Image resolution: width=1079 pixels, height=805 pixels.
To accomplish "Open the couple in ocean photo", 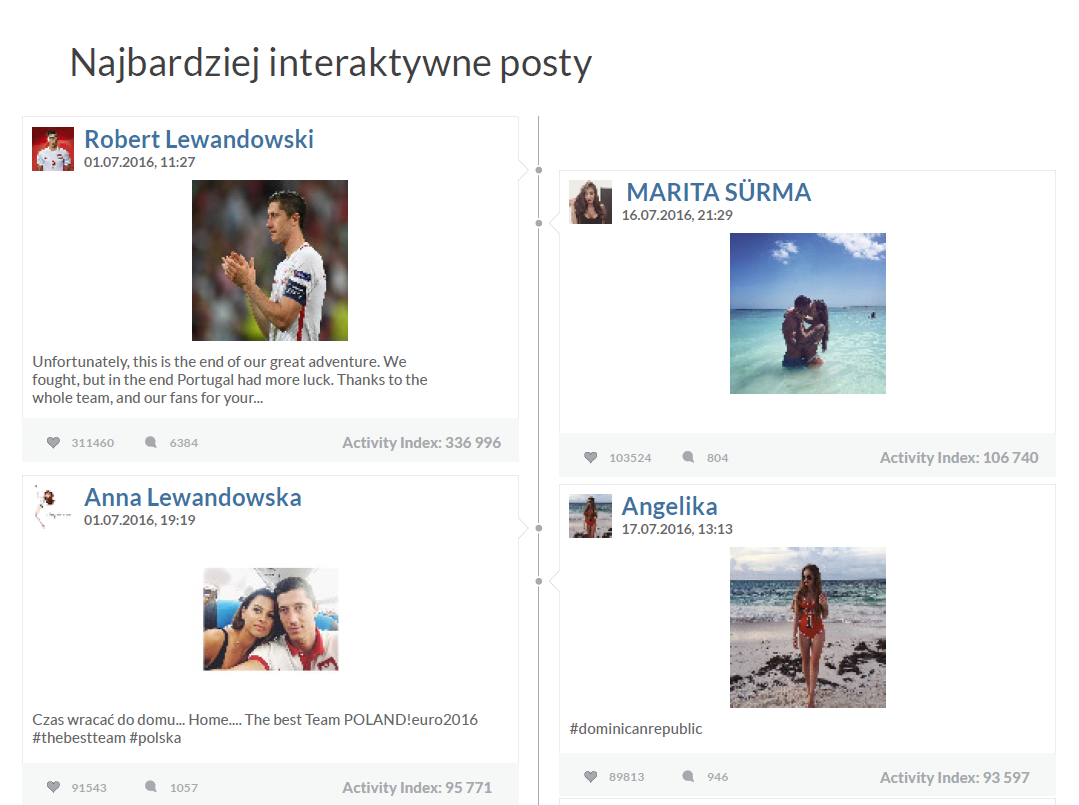I will coord(807,313).
